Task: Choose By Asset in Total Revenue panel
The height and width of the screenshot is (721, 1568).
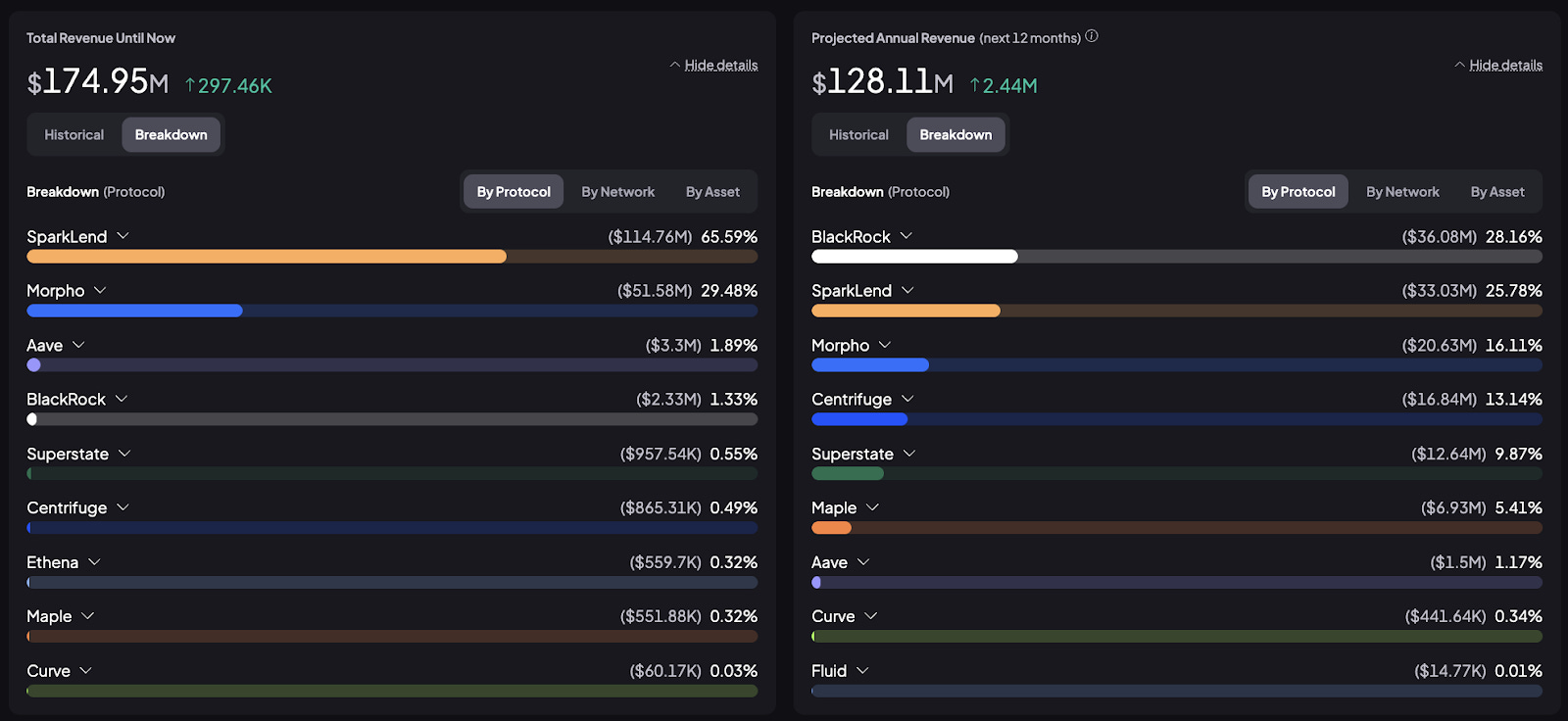Action: coord(713,192)
